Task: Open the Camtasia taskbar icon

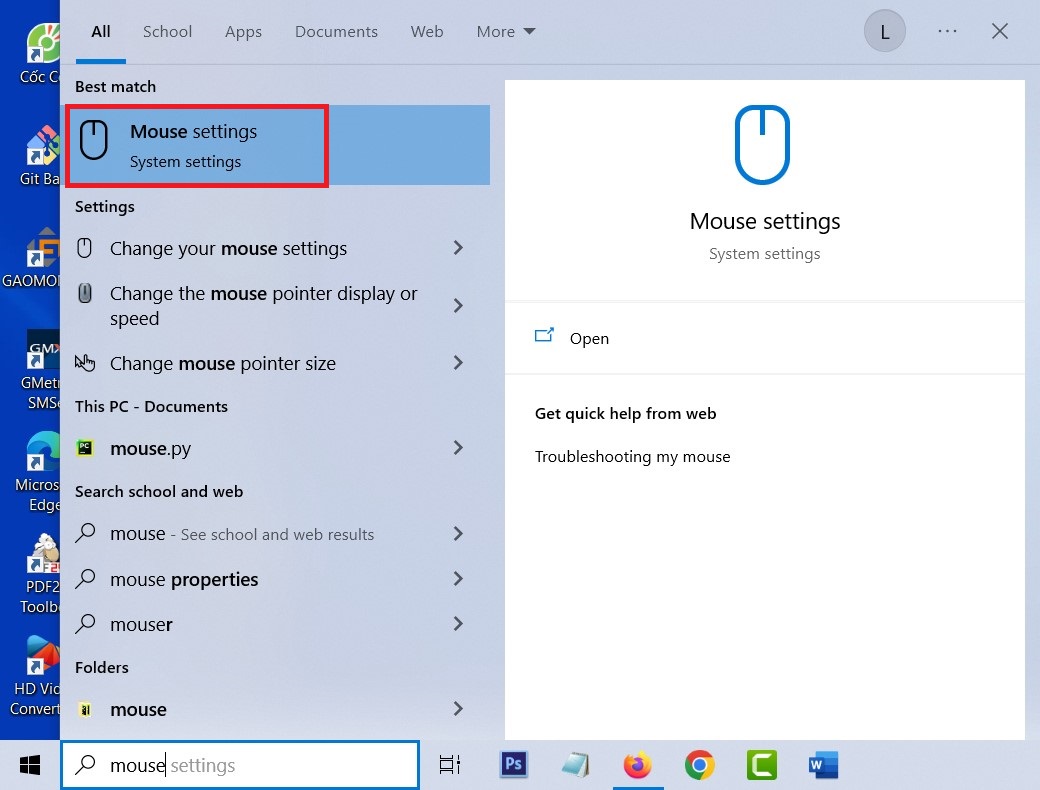Action: tap(762, 765)
